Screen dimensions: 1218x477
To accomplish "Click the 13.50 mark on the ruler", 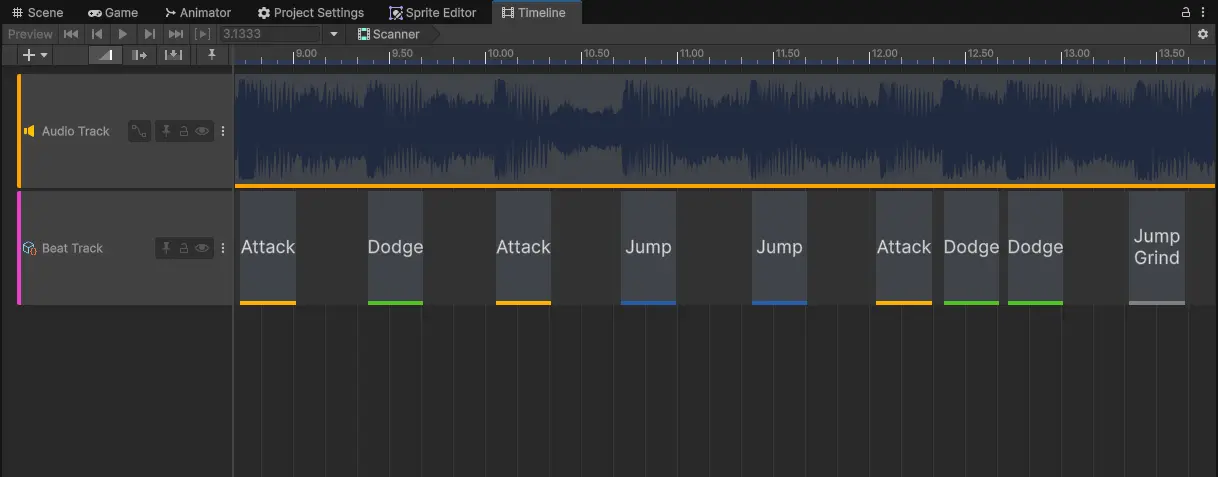I will [x=1171, y=54].
